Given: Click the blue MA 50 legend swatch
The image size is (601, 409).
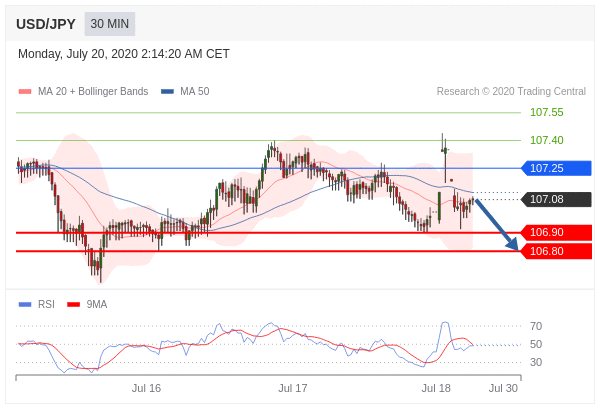Looking at the screenshot, I should click(x=167, y=92).
